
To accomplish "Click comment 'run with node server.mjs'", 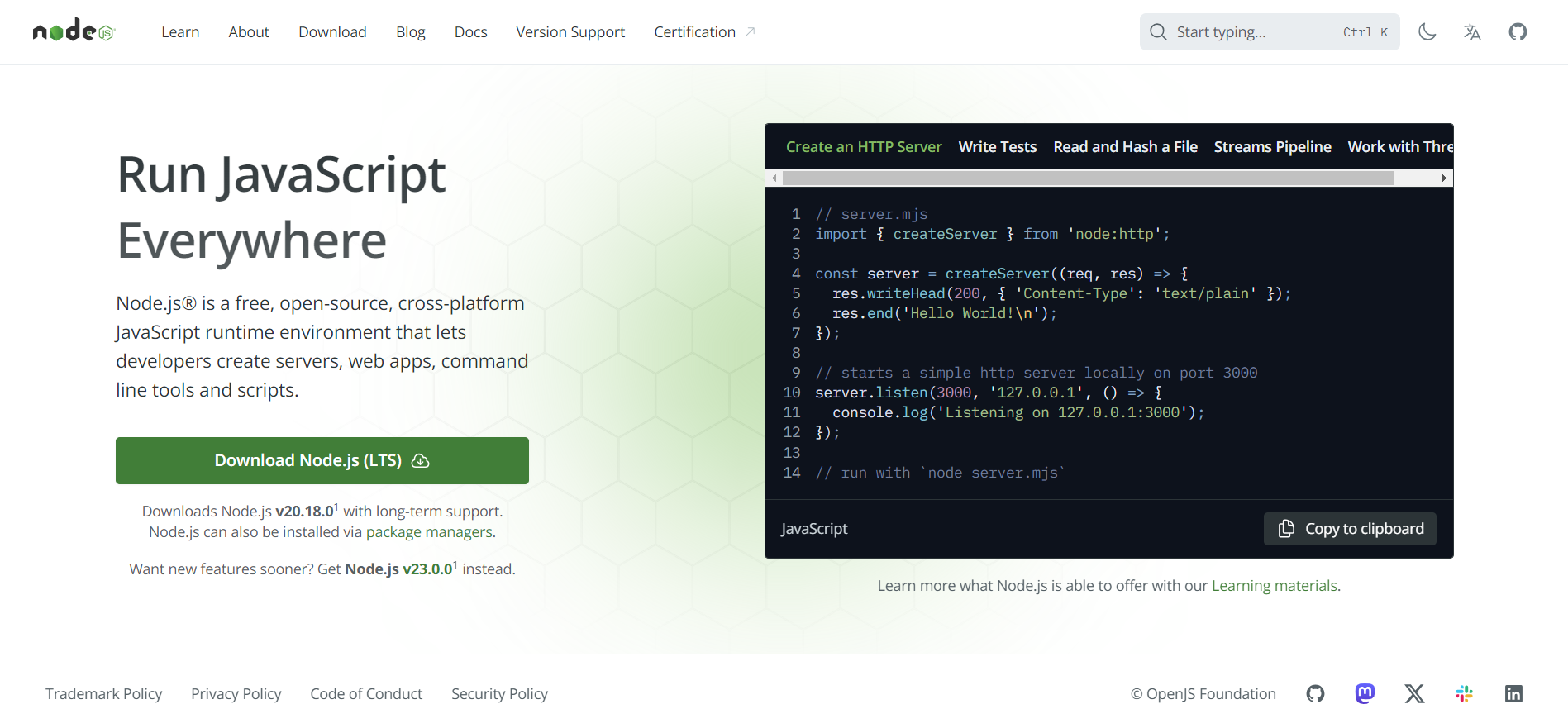I will pyautogui.click(x=941, y=473).
